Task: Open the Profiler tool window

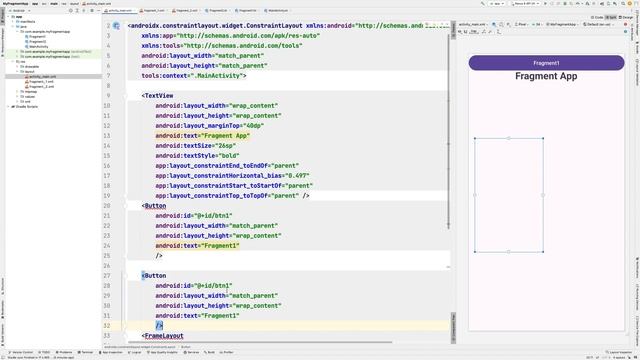Action: pyautogui.click(x=226, y=352)
